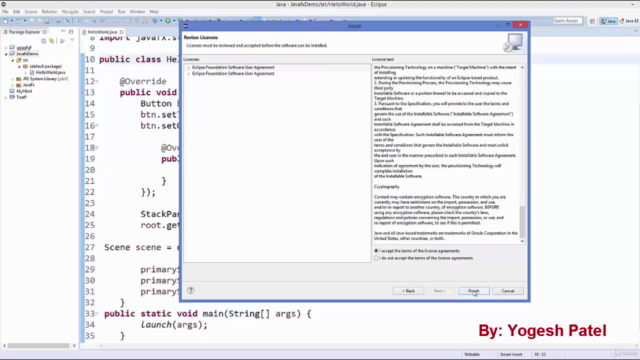Select the TestP project
640x360 pixels.
pos(21,97)
